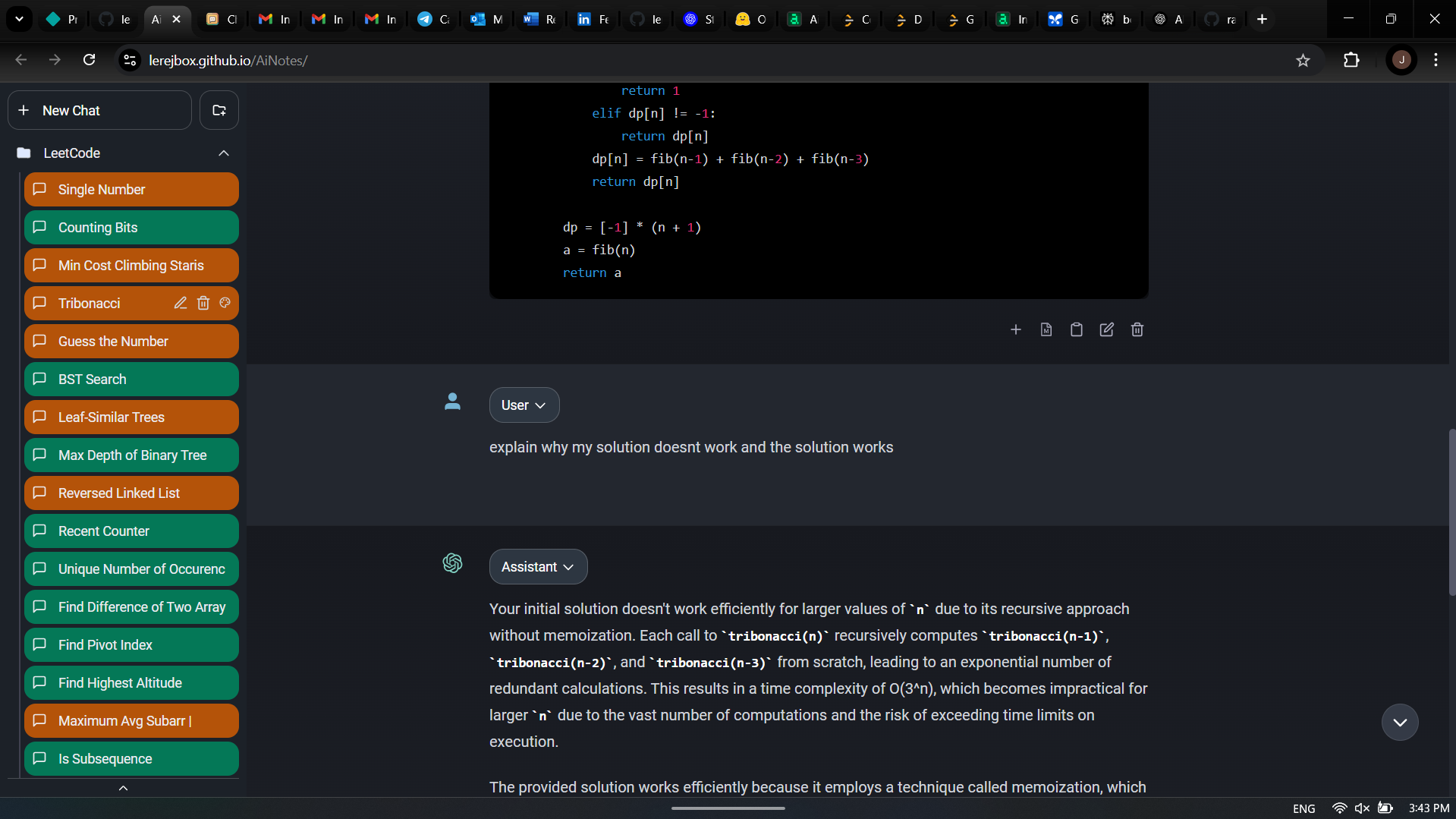This screenshot has height=819, width=1456.
Task: Open the Single Number chat
Action: click(x=131, y=190)
